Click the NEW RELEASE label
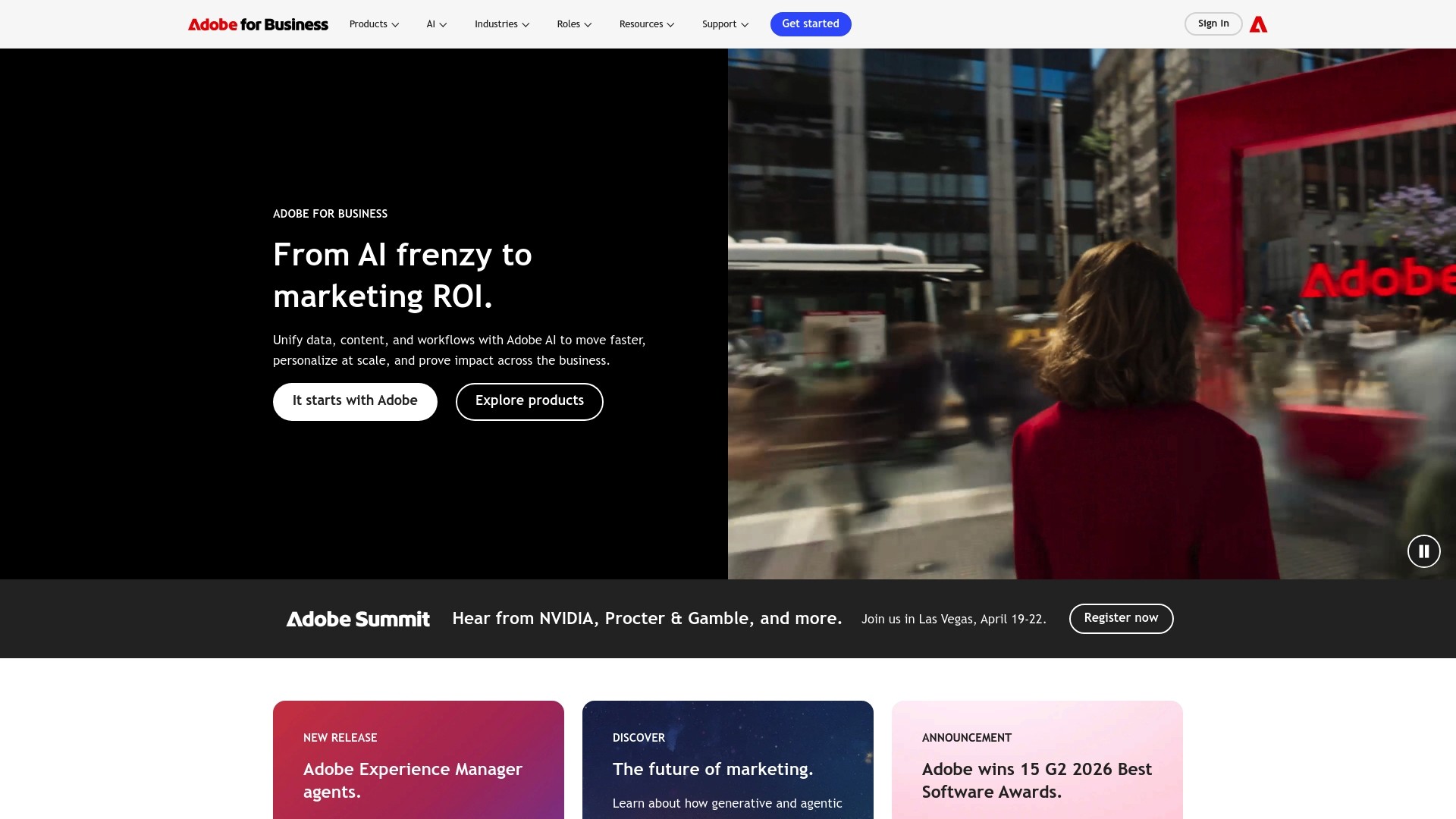The height and width of the screenshot is (819, 1456). (340, 737)
